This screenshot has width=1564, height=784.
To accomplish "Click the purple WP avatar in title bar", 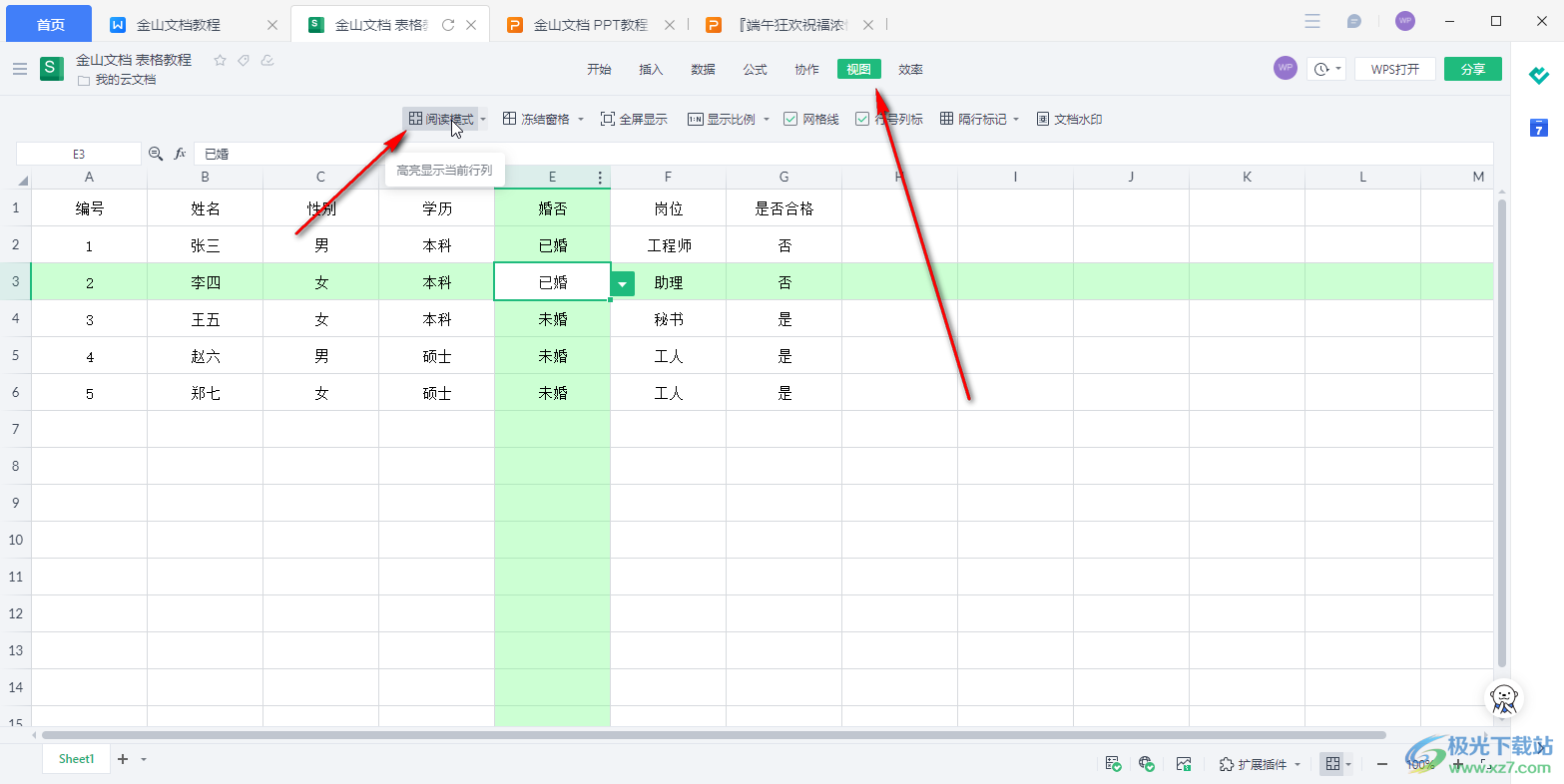I will (1405, 21).
